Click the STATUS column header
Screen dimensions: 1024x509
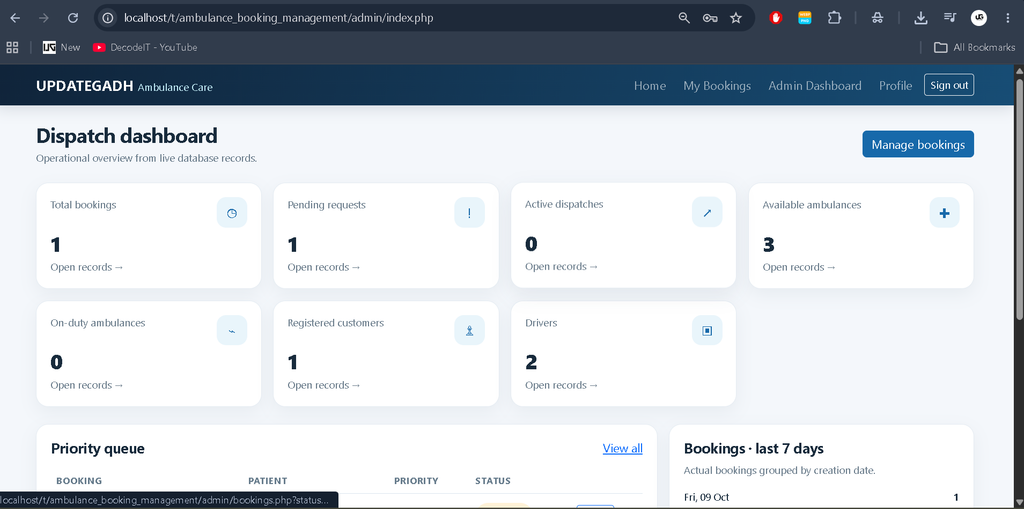click(493, 481)
